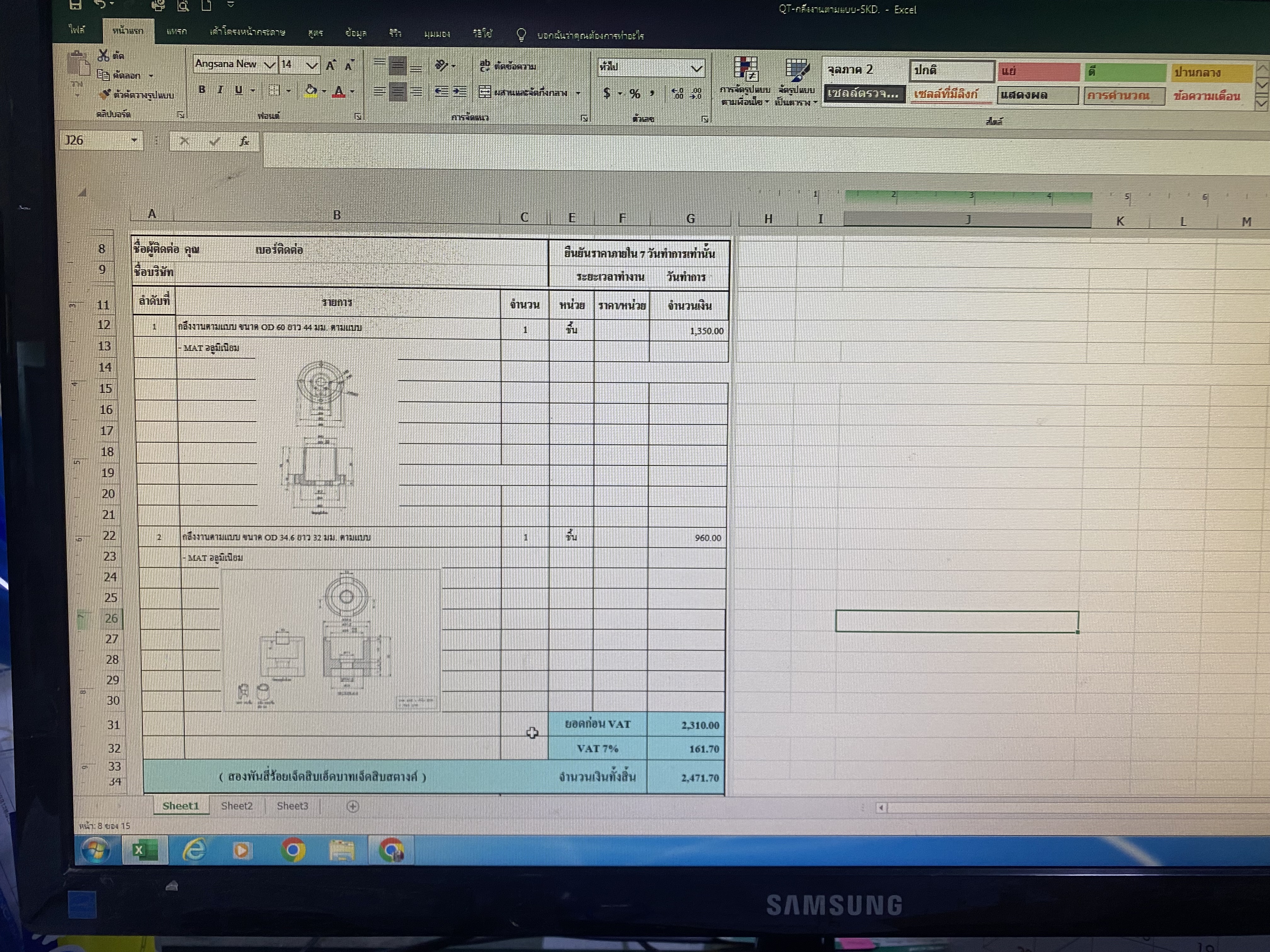Open the ไฟล์ (File) tab
Image resolution: width=1270 pixels, height=952 pixels.
pyautogui.click(x=77, y=30)
